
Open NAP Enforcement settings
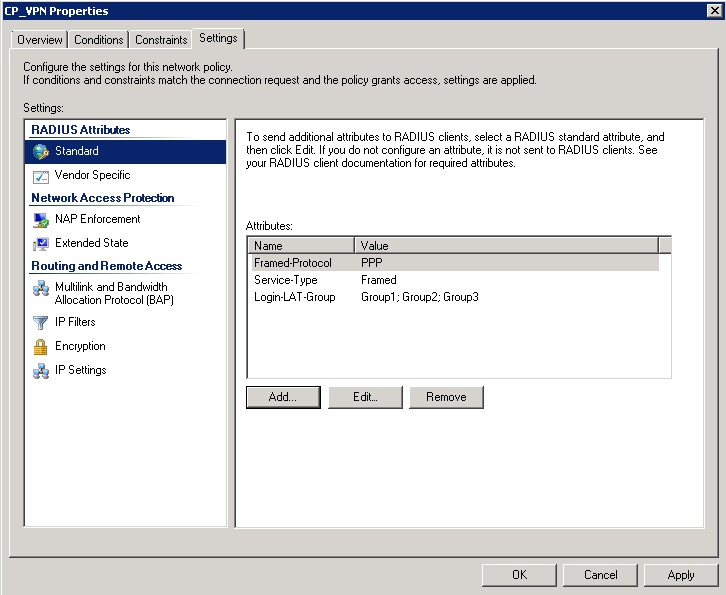click(x=125, y=219)
